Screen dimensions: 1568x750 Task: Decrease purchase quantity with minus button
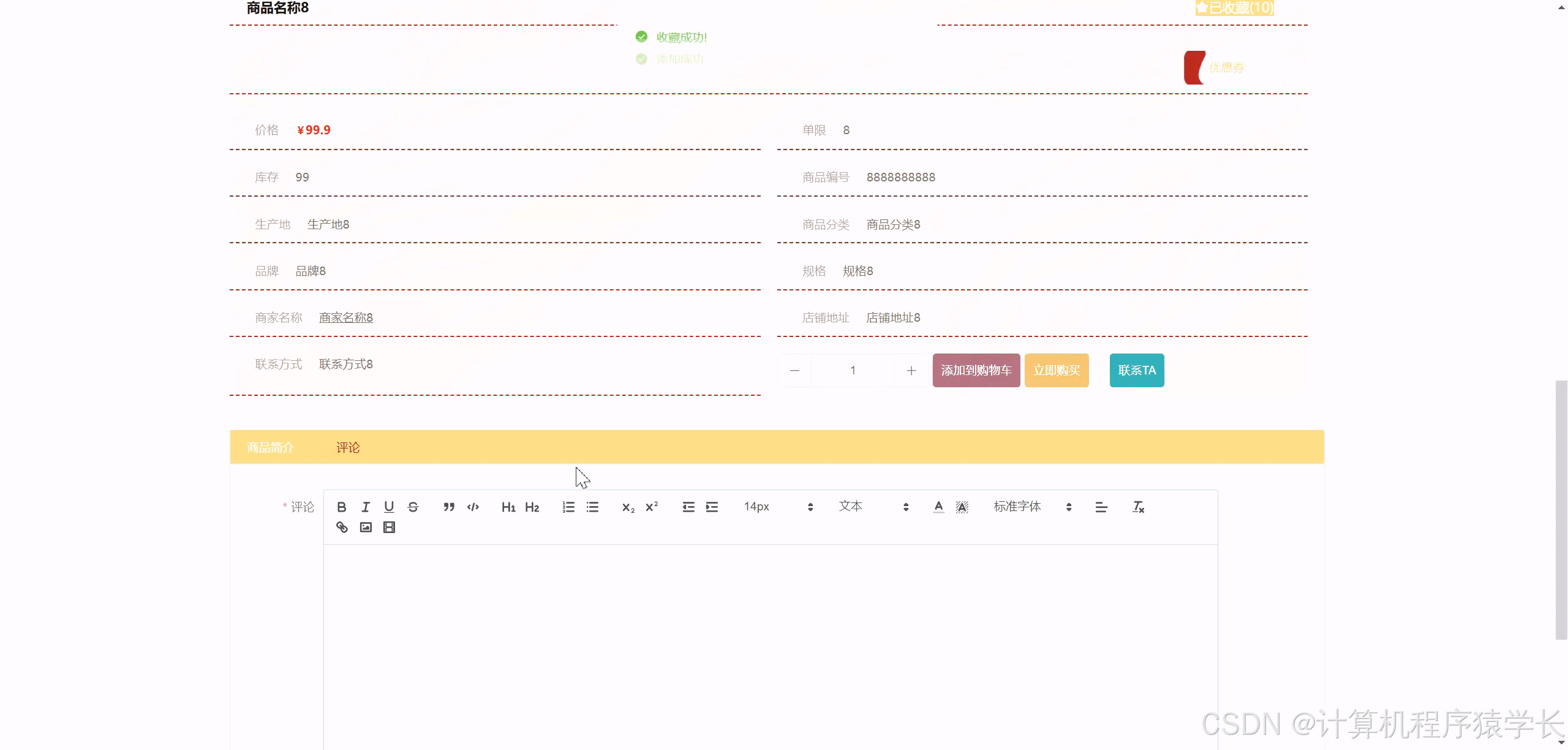click(x=794, y=370)
